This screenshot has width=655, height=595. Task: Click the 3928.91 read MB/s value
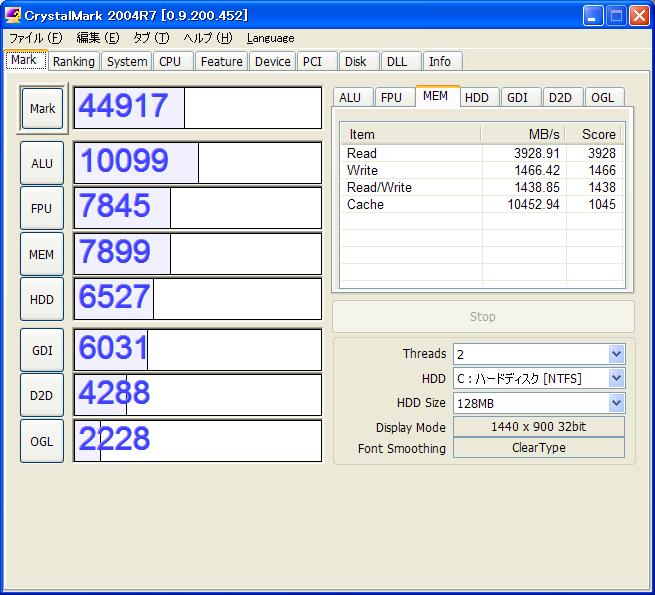coord(537,153)
